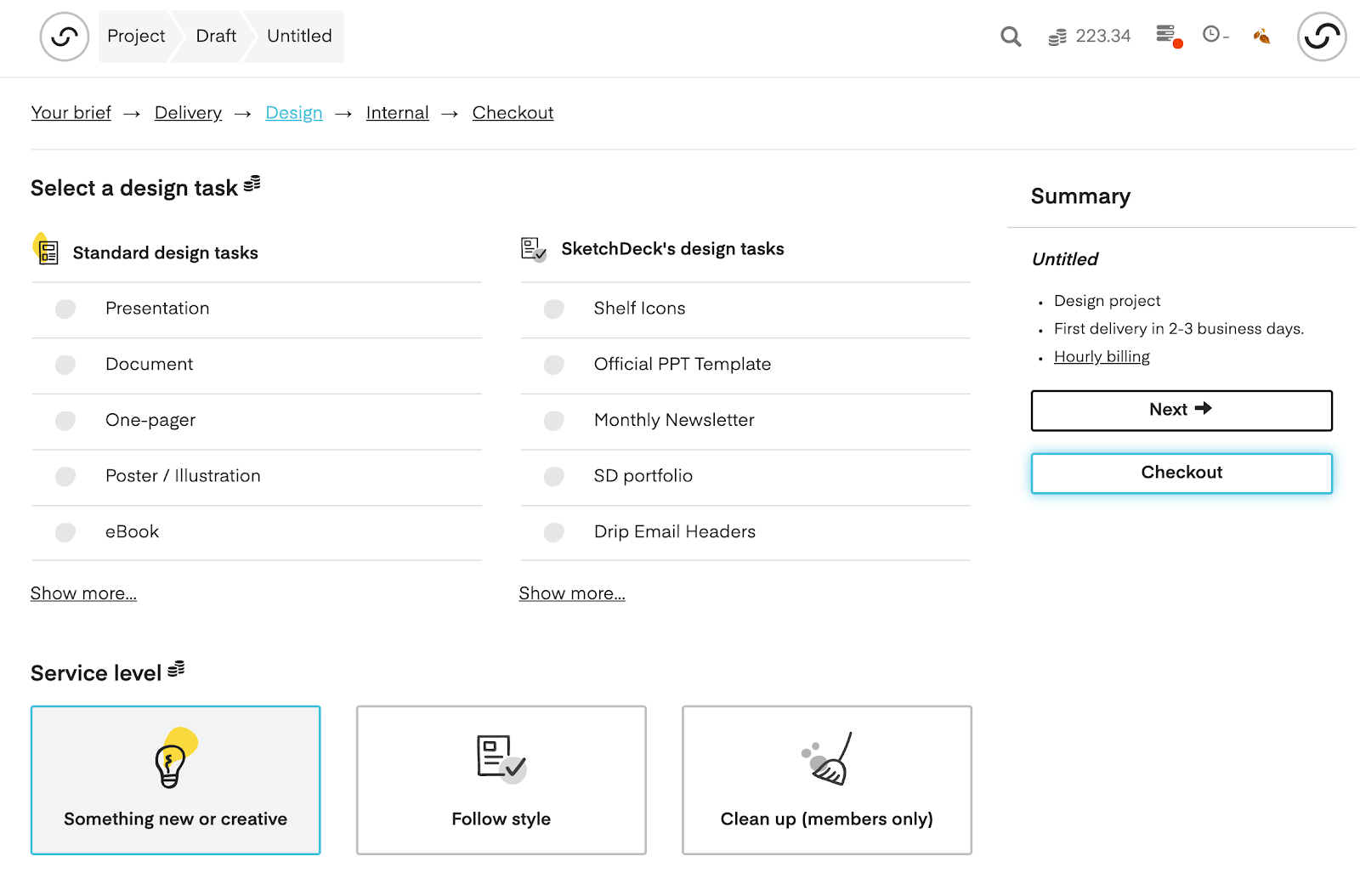Click the SD portfolio task label
This screenshot has width=1360, height=896.
click(643, 476)
